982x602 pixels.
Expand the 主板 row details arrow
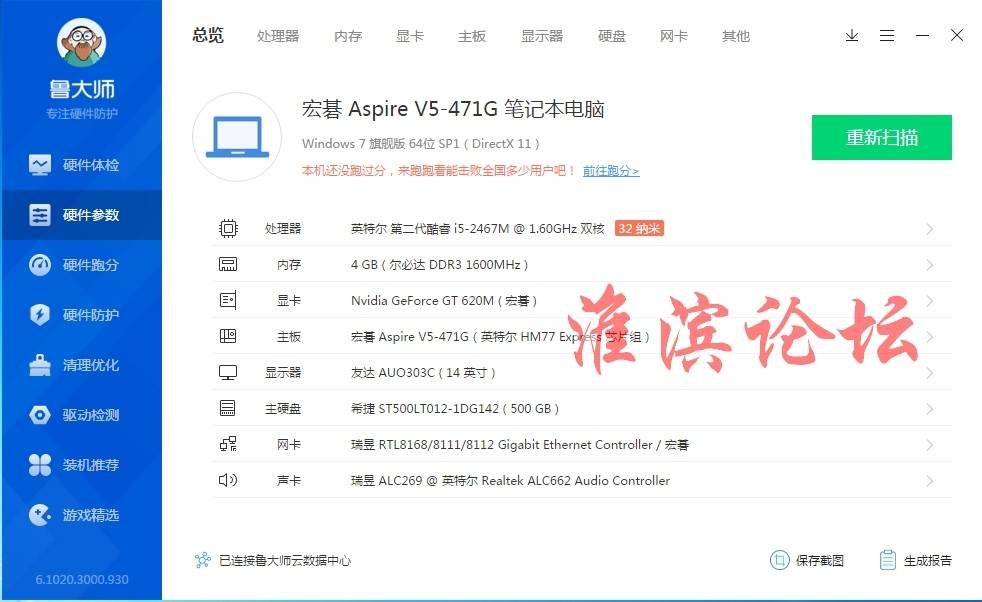pos(930,337)
